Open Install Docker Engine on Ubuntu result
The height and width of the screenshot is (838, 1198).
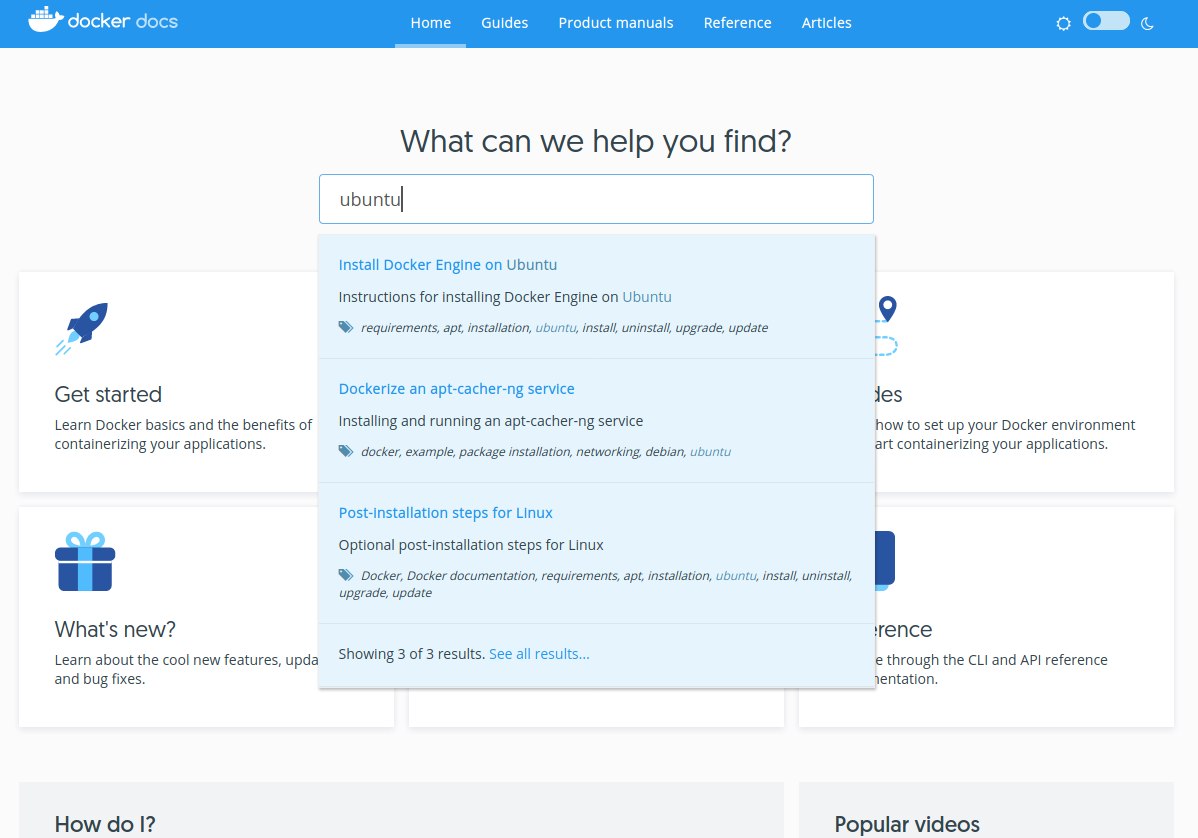click(x=448, y=265)
